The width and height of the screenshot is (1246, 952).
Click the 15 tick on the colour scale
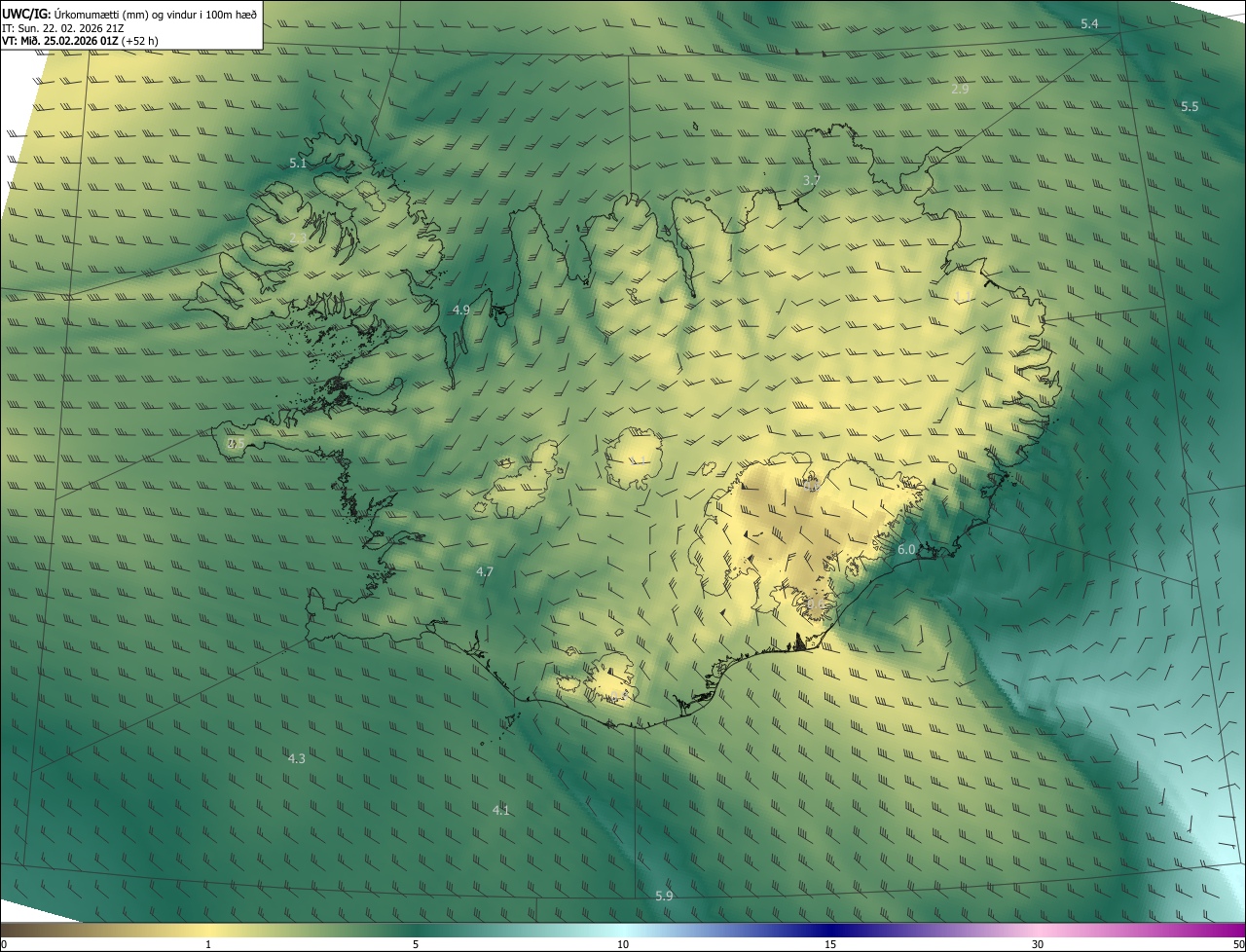tap(830, 944)
